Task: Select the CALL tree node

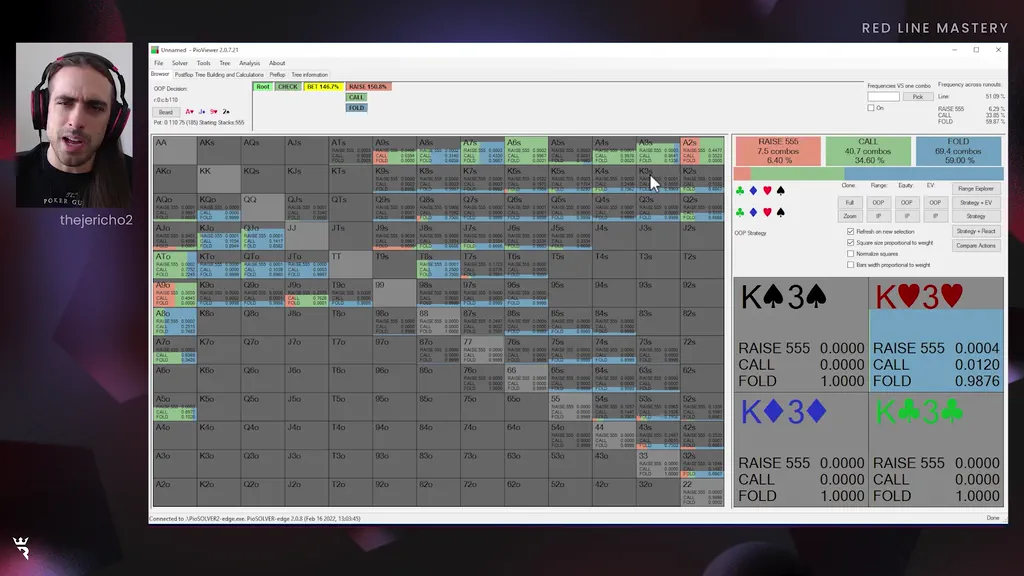Action: (356, 97)
